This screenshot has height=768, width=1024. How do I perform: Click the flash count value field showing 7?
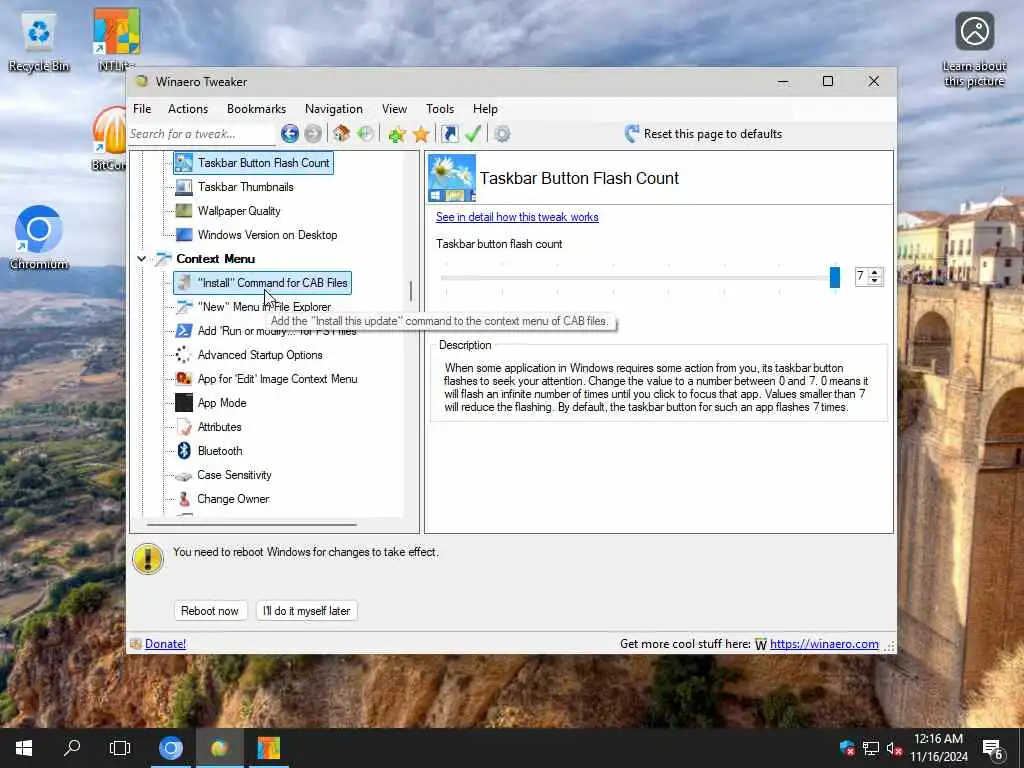861,277
